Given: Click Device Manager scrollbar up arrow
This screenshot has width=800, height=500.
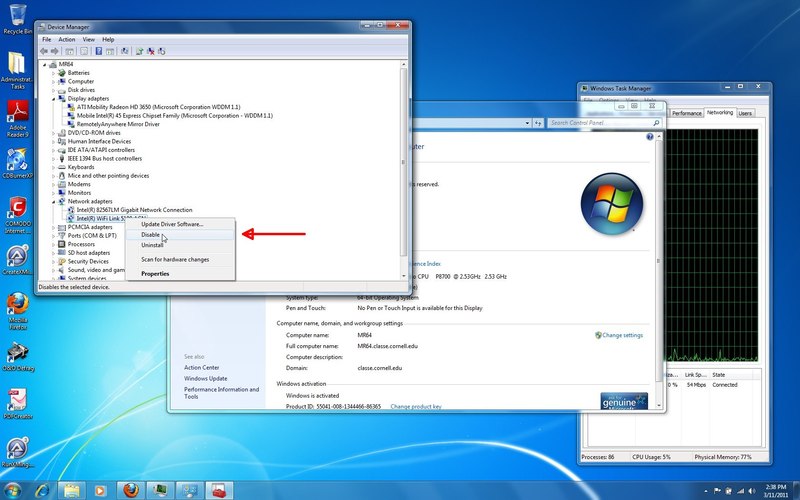Looking at the screenshot, I should tap(404, 64).
